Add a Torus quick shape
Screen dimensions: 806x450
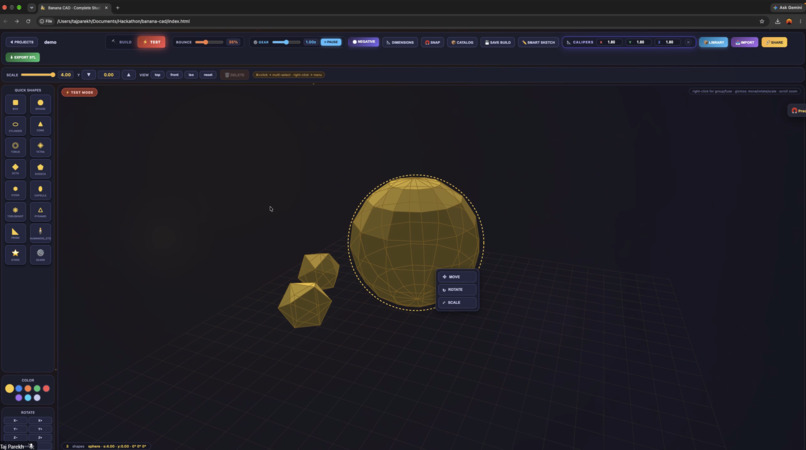point(15,147)
